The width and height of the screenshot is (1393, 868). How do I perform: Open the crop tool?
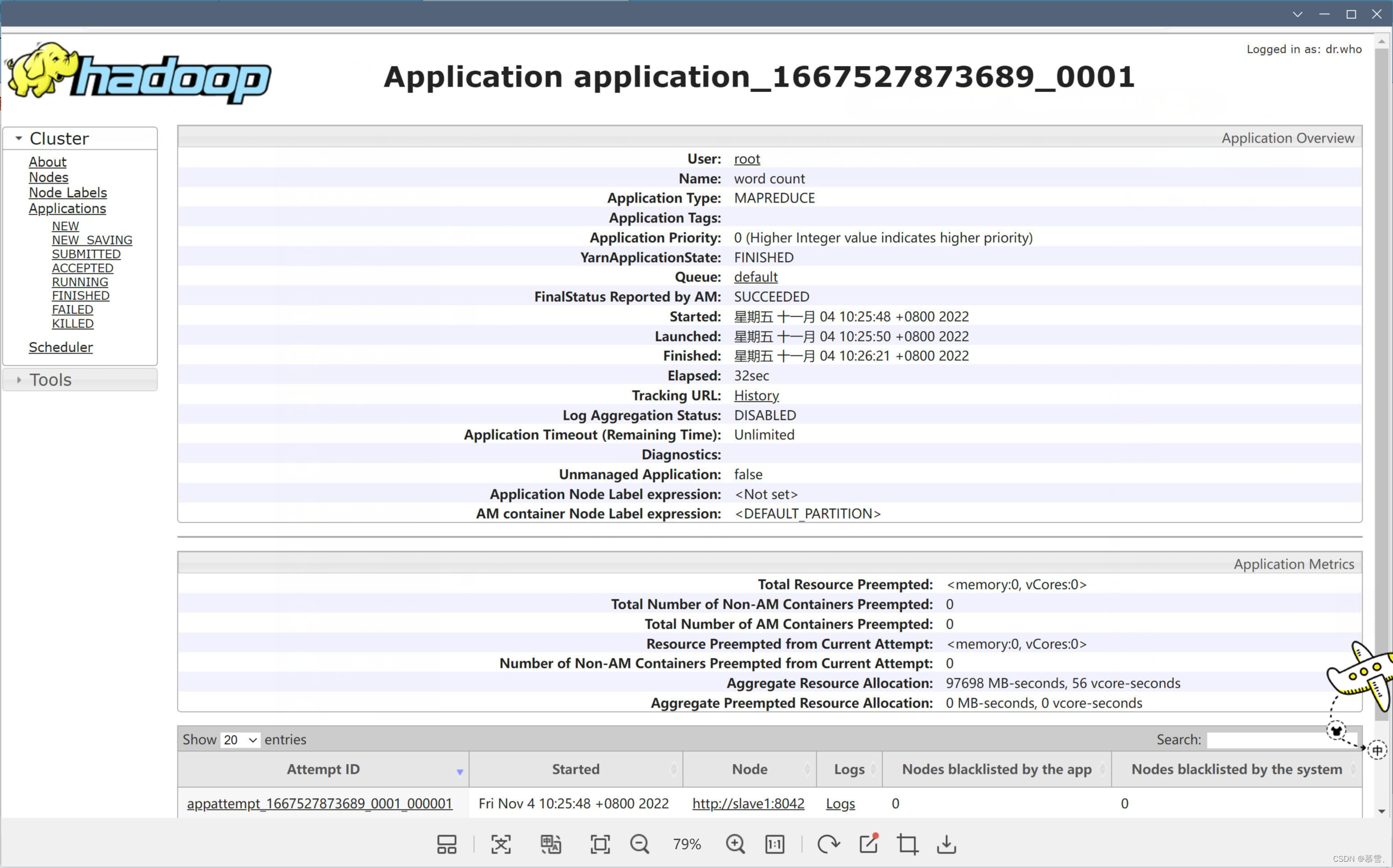tap(907, 844)
